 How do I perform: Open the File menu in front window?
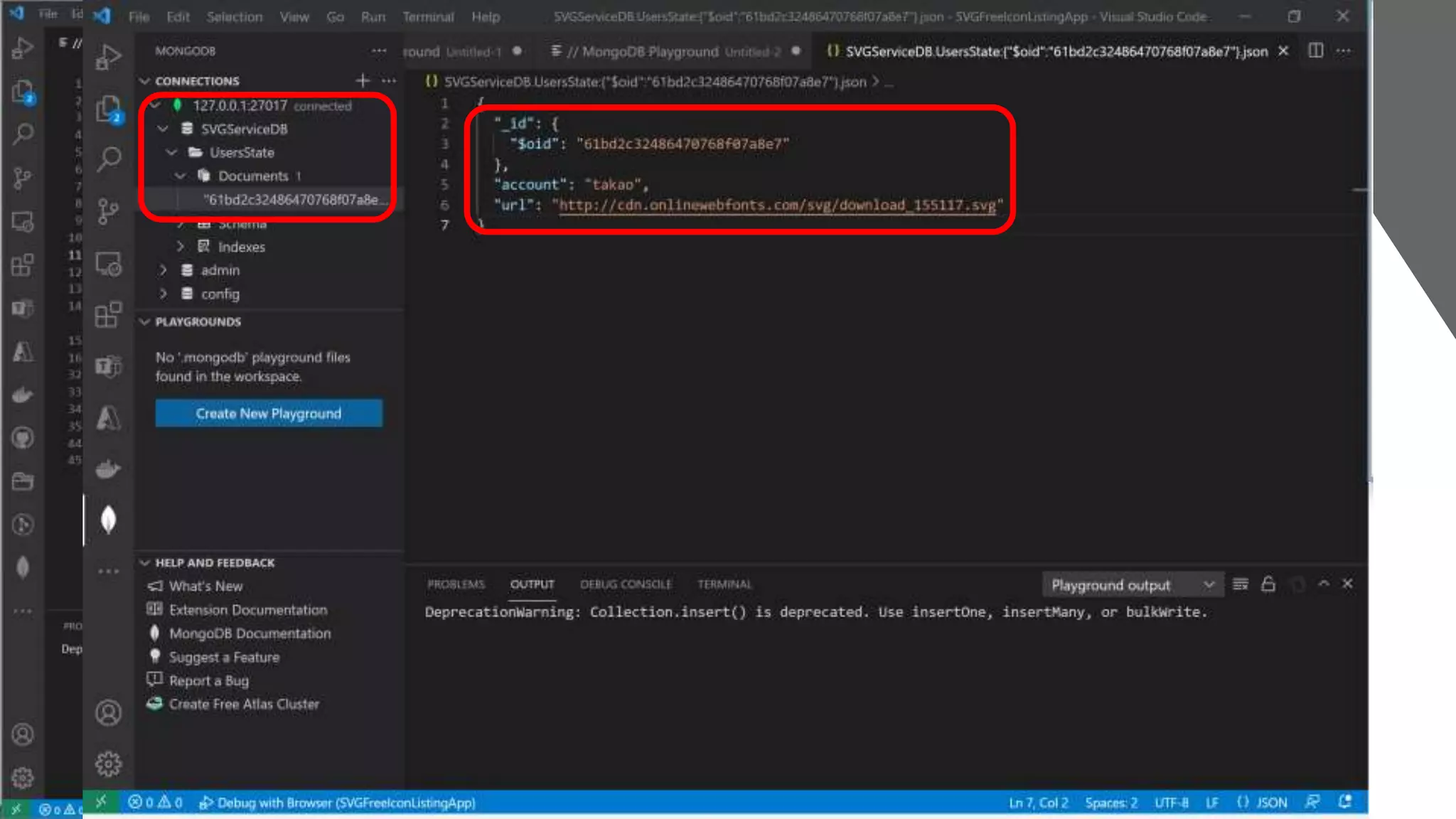point(139,16)
